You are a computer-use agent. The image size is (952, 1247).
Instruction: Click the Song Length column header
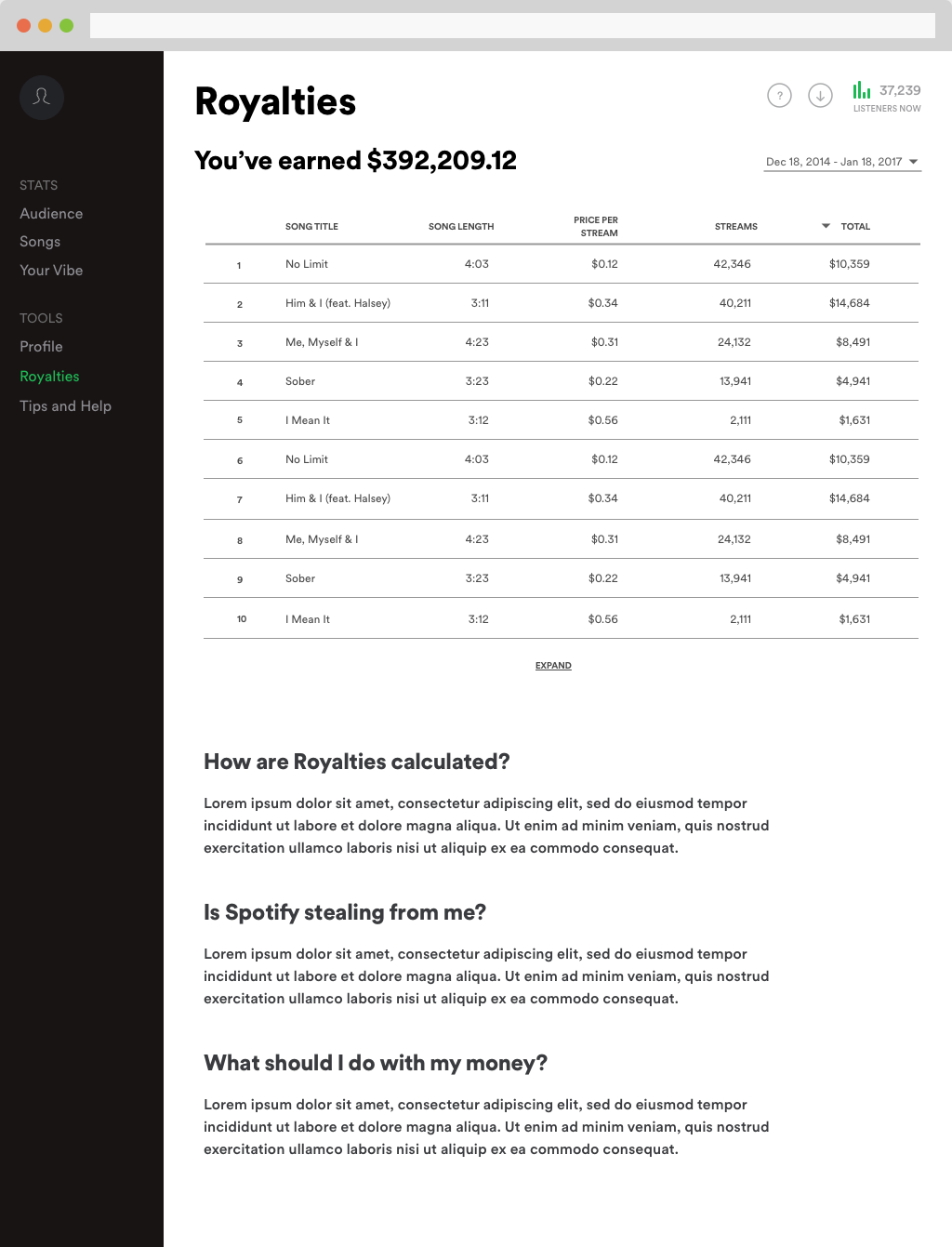[x=461, y=227]
